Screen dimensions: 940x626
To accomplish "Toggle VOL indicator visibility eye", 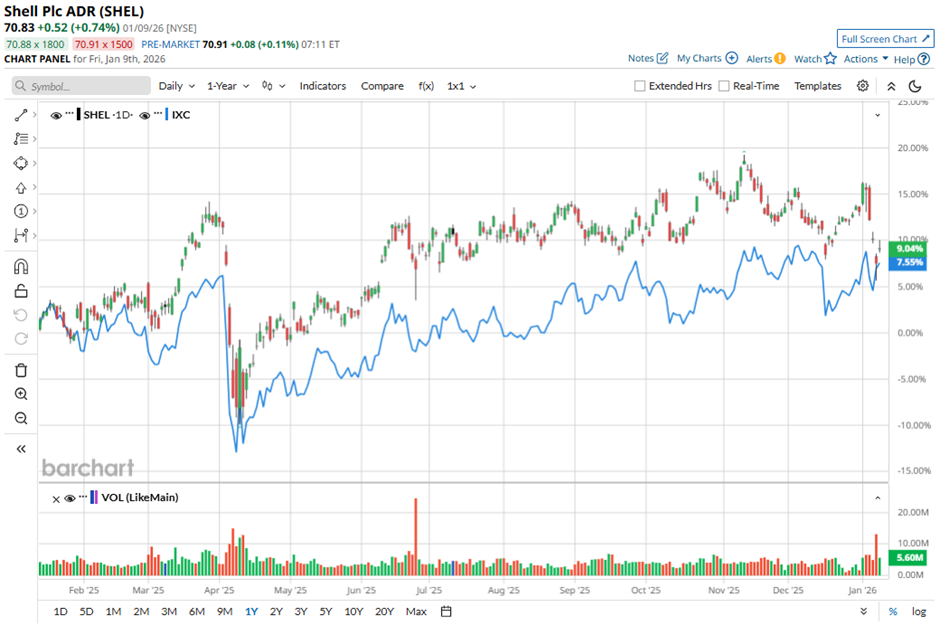I will click(x=70, y=498).
